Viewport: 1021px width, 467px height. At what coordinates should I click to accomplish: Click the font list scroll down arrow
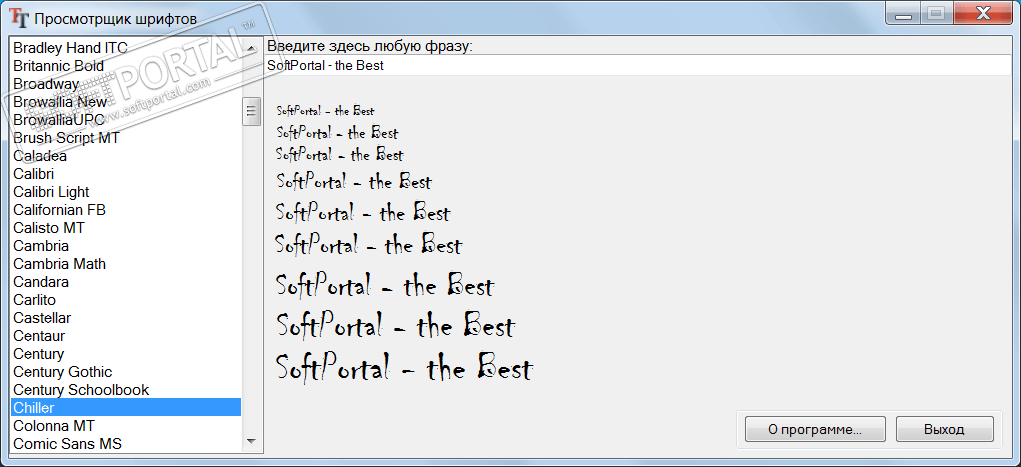[251, 442]
